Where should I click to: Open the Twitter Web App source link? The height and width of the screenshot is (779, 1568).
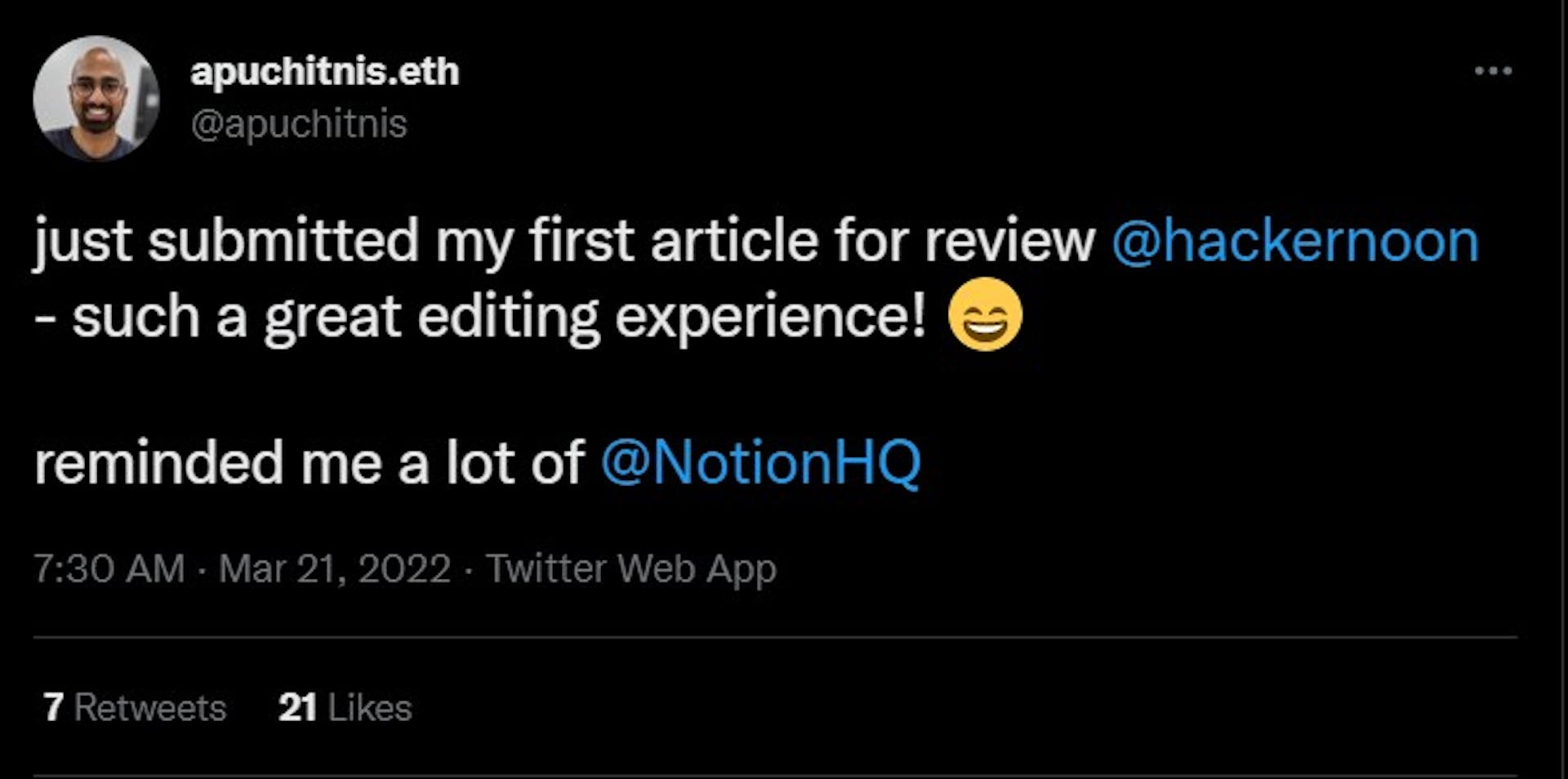(630, 568)
